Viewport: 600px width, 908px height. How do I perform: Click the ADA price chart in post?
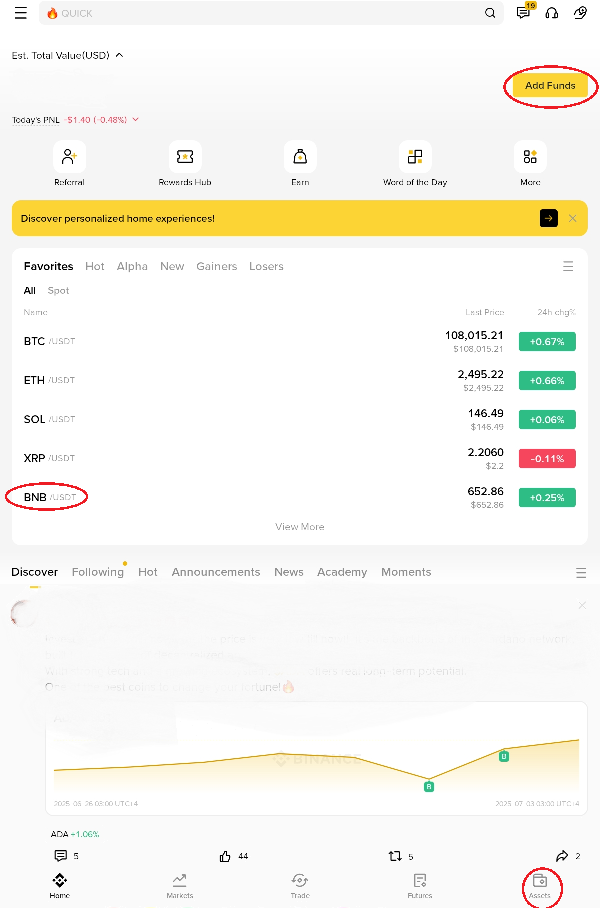coord(316,759)
